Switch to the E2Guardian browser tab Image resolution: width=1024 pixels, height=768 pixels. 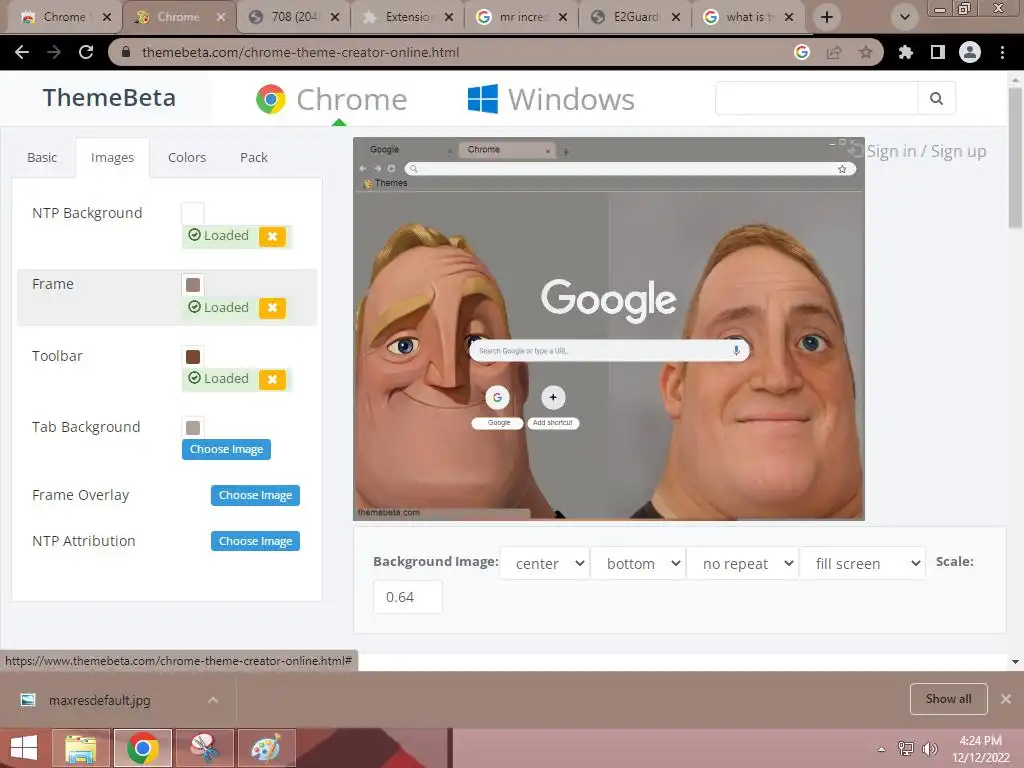pyautogui.click(x=633, y=18)
